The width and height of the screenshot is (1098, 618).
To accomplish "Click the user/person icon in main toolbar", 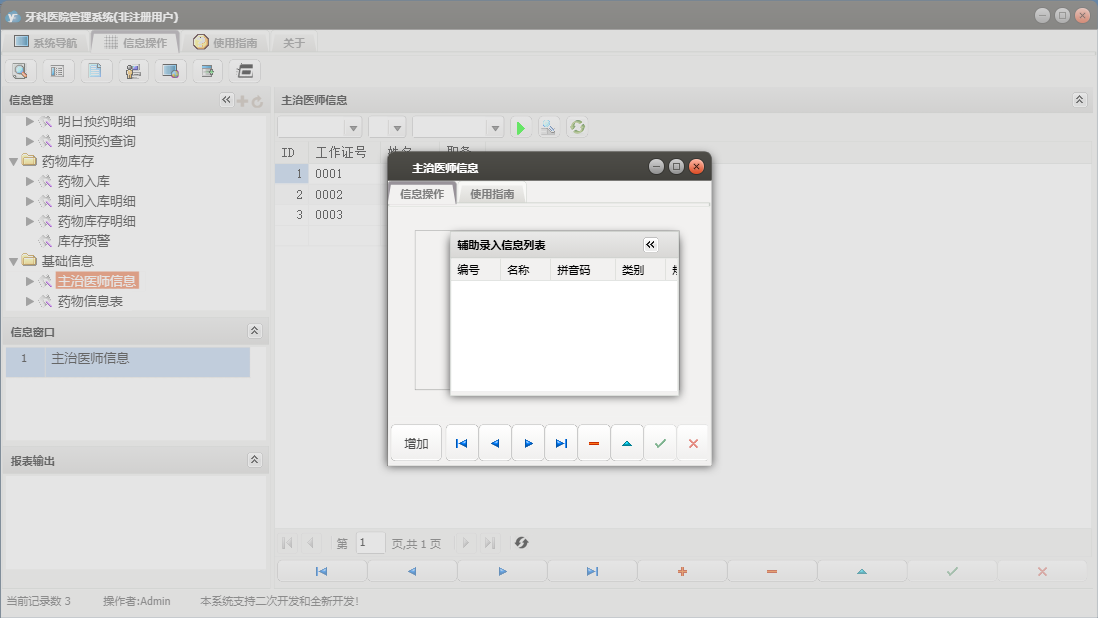I will pyautogui.click(x=133, y=71).
